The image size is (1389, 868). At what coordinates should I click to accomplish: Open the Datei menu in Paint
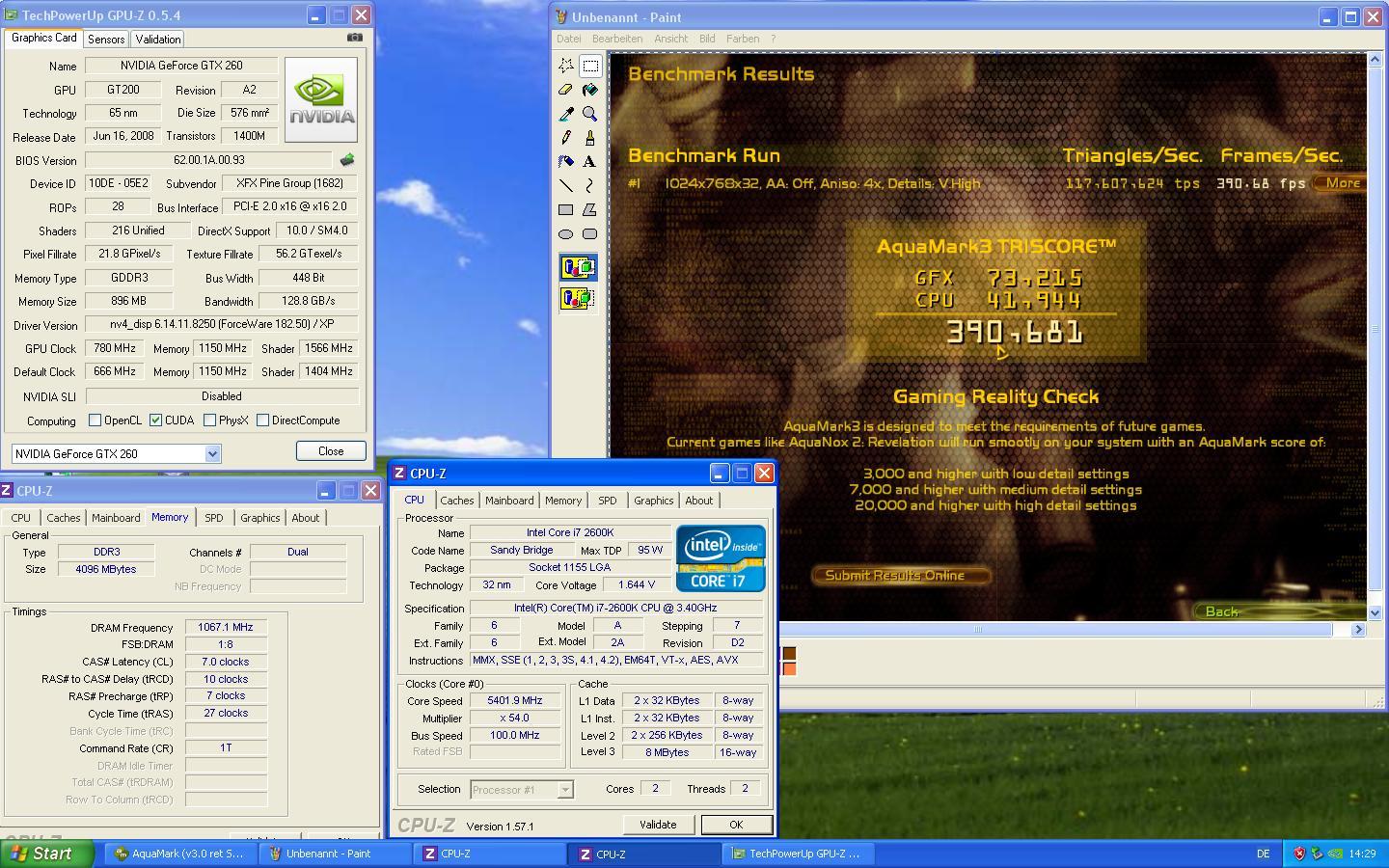tap(568, 39)
